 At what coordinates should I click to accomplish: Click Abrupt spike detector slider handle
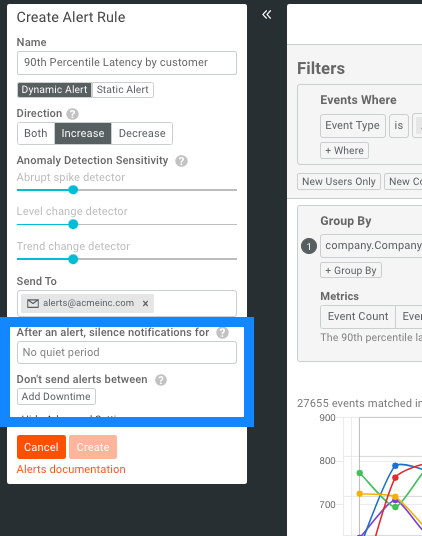click(x=73, y=190)
